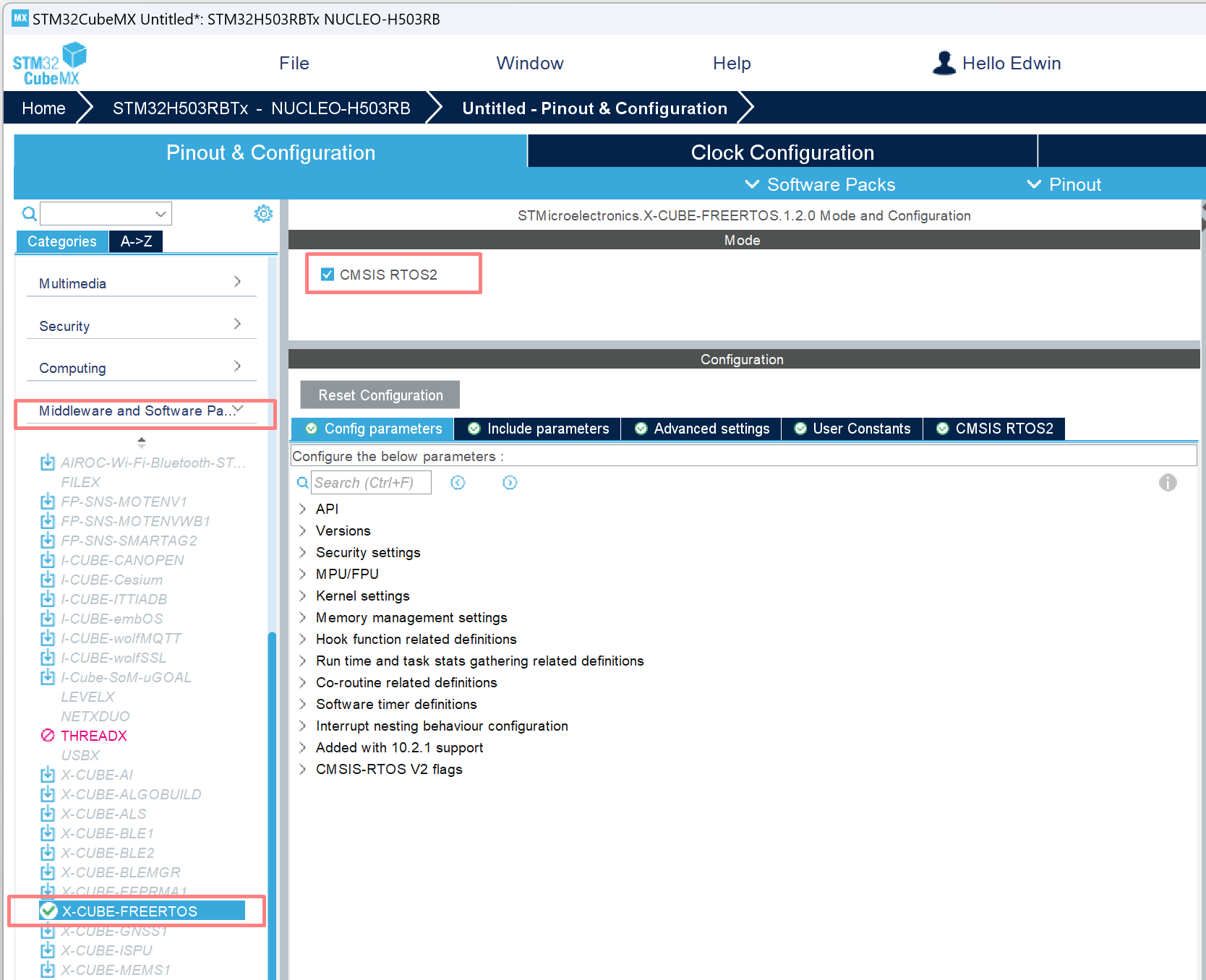Go to the next search result arrow
1206x980 pixels.
coord(510,482)
